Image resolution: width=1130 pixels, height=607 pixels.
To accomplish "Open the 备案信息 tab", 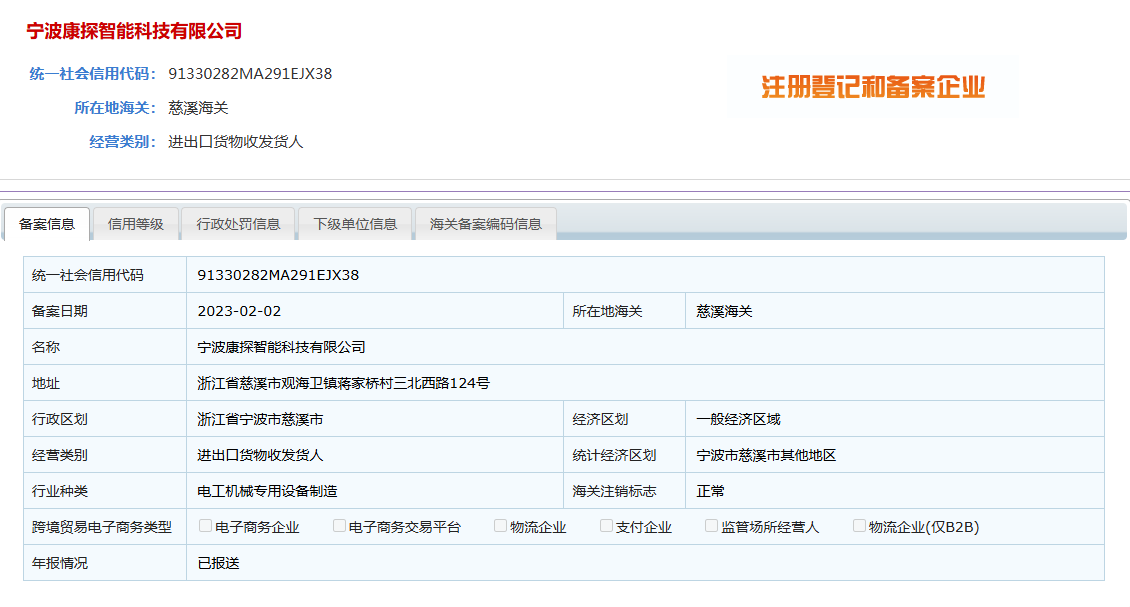I will 47,224.
